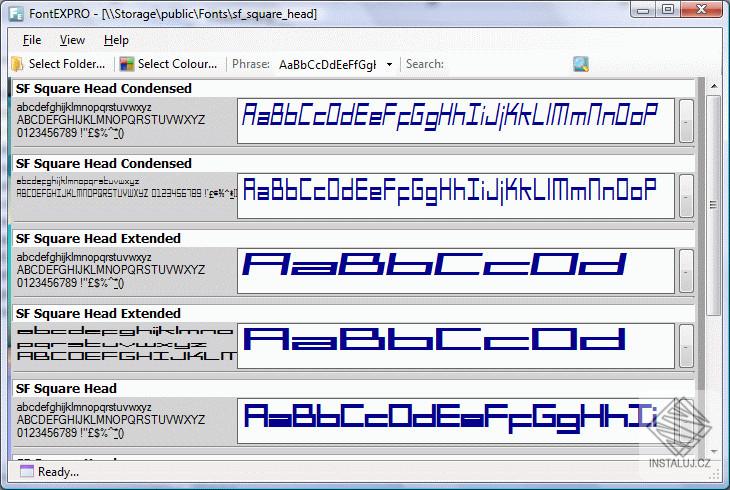Image resolution: width=730 pixels, height=490 pixels.
Task: Click the Select Colour palette icon
Action: [127, 64]
